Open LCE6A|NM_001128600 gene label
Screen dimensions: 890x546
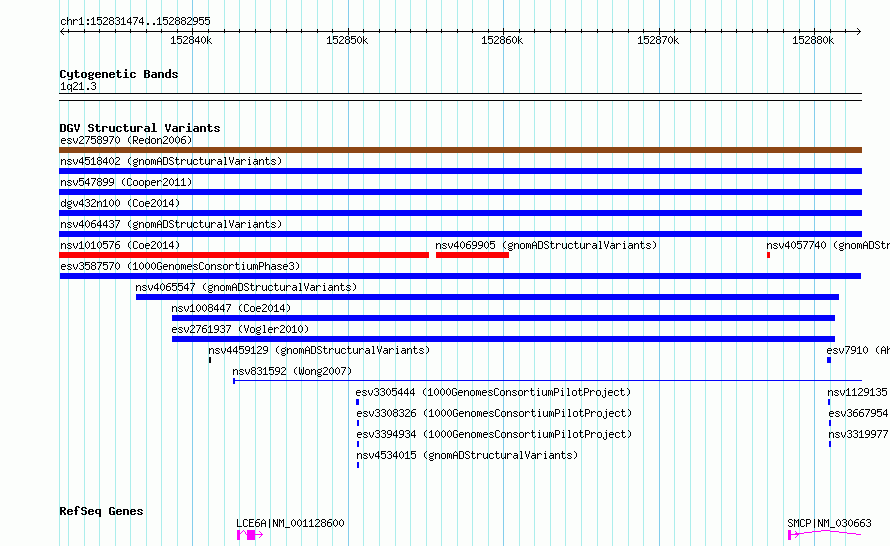click(x=290, y=523)
